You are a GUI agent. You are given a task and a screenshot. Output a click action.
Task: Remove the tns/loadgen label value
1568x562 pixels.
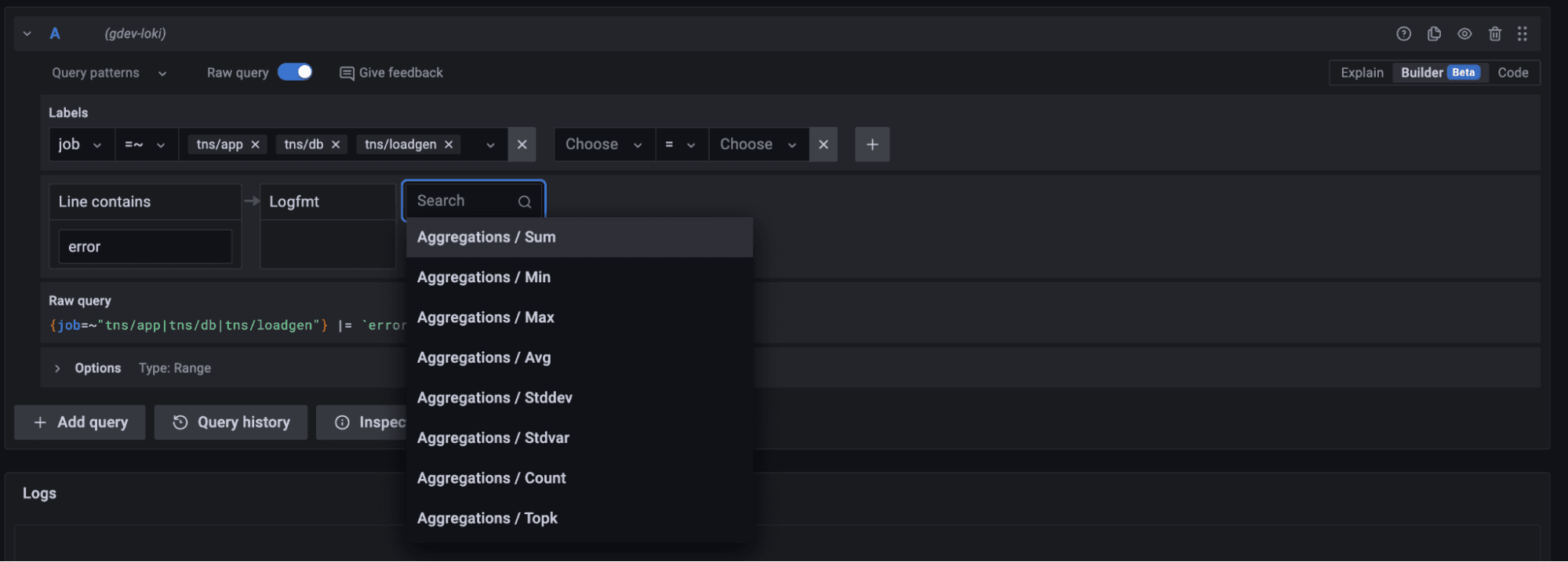(449, 145)
